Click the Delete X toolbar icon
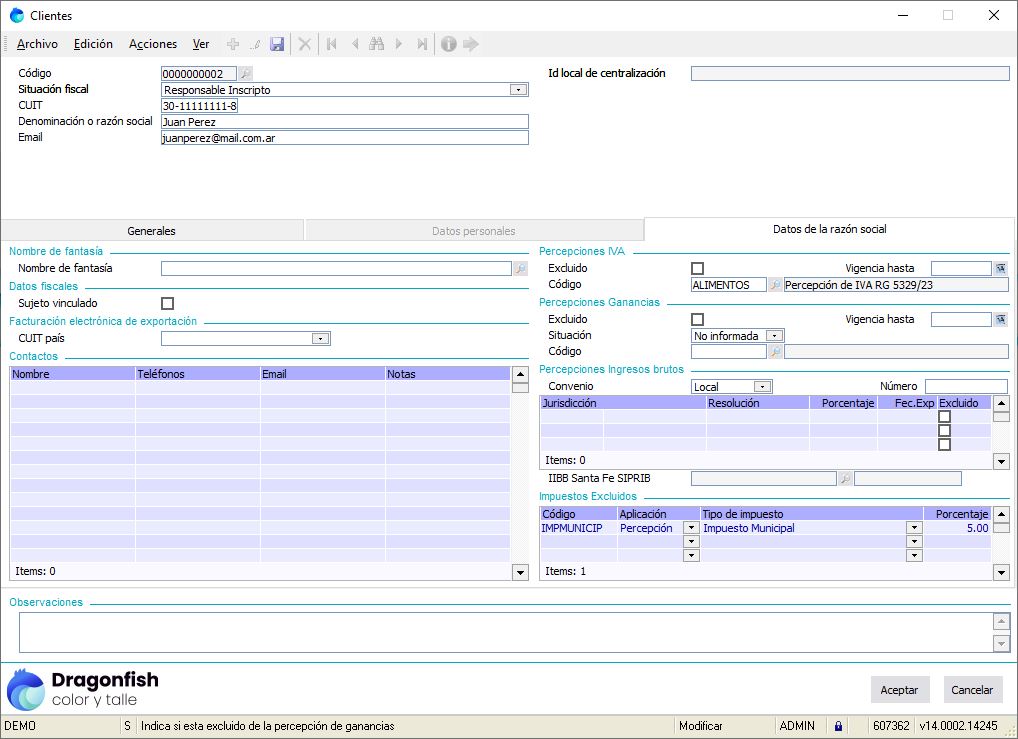Viewport: 1018px width, 739px height. pos(304,44)
